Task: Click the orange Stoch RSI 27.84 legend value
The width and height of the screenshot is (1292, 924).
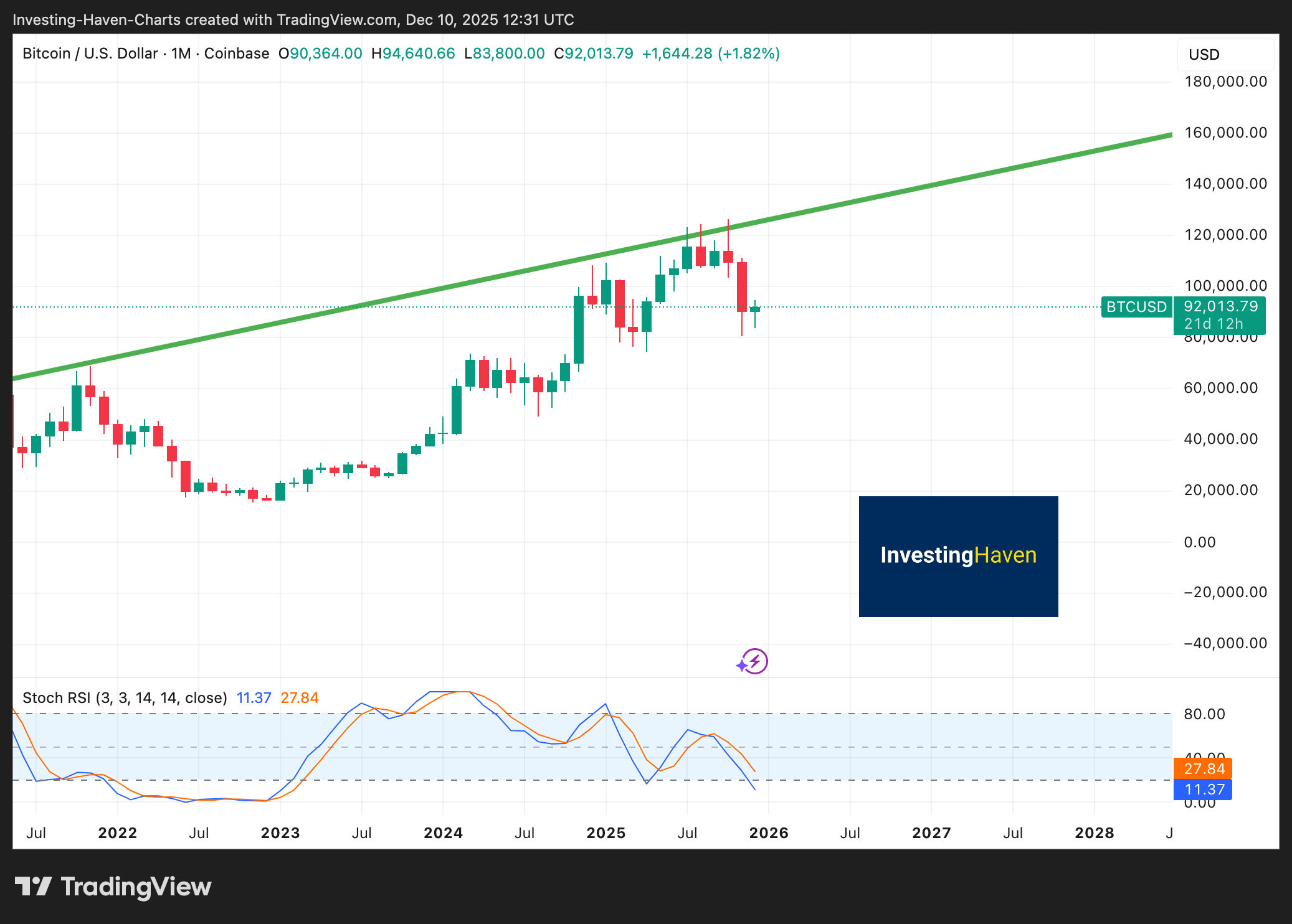Action: (x=299, y=698)
